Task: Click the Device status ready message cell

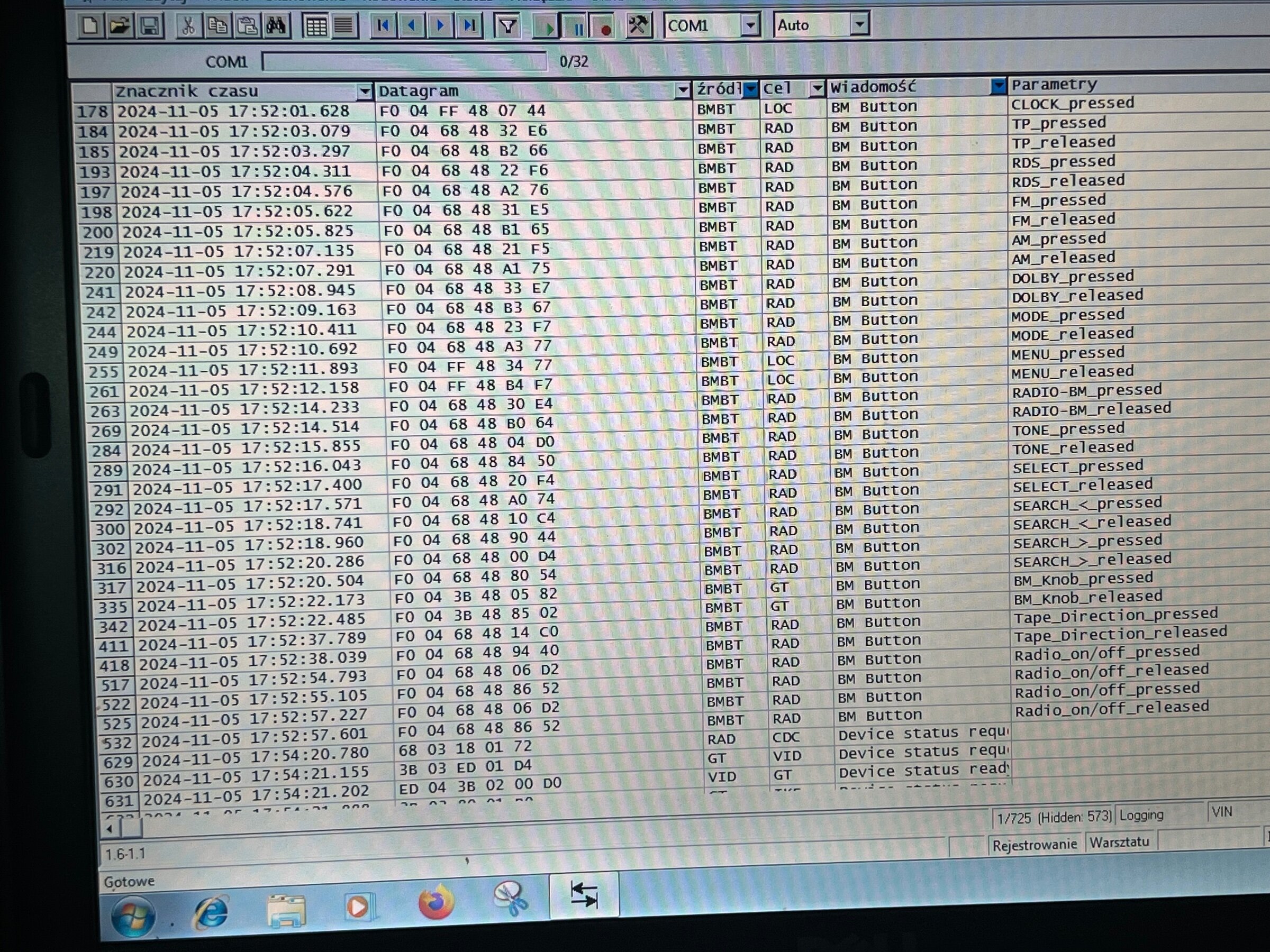Action: click(x=923, y=771)
